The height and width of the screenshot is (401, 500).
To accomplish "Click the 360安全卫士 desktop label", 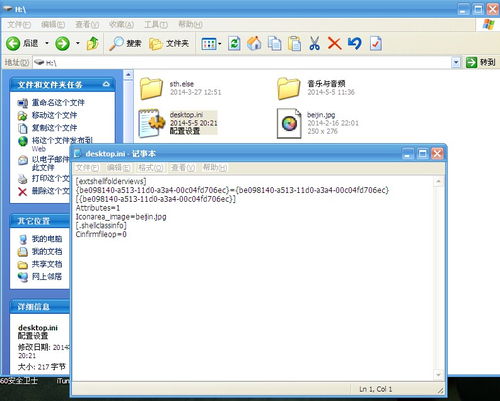I will coord(19,381).
